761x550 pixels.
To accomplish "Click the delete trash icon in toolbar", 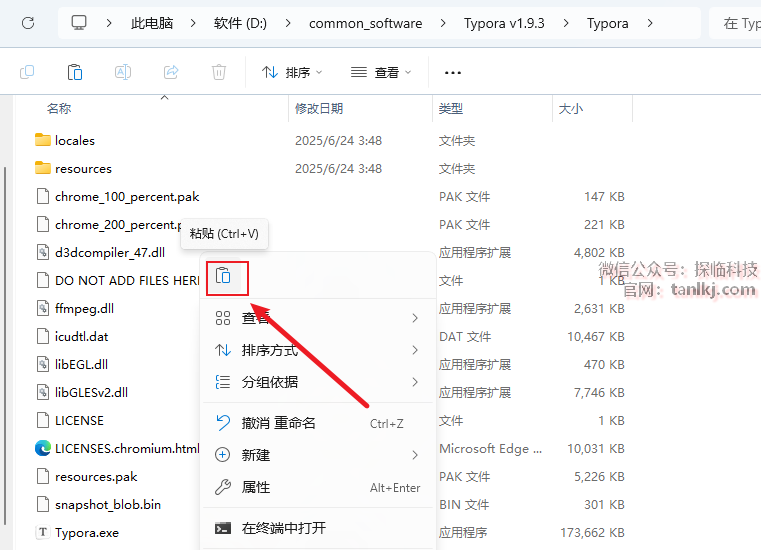I will pyautogui.click(x=219, y=72).
